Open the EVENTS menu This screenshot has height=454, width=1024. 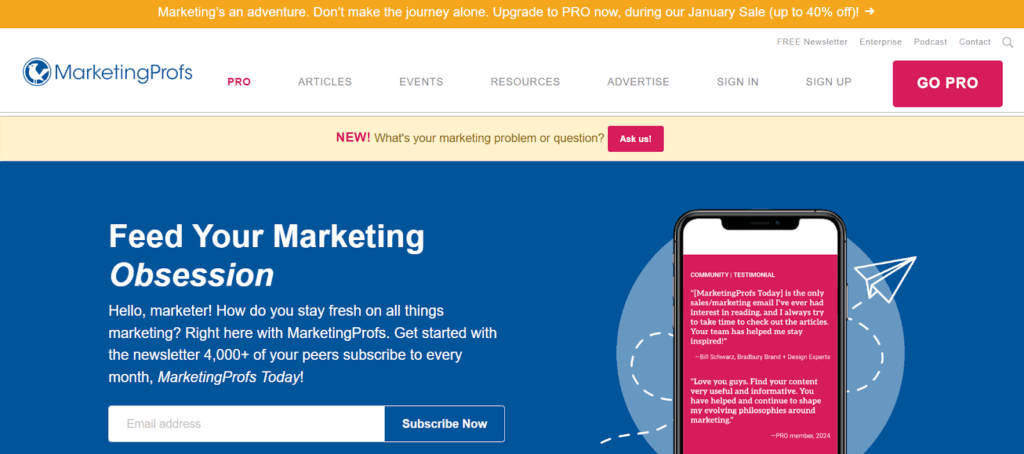click(421, 82)
